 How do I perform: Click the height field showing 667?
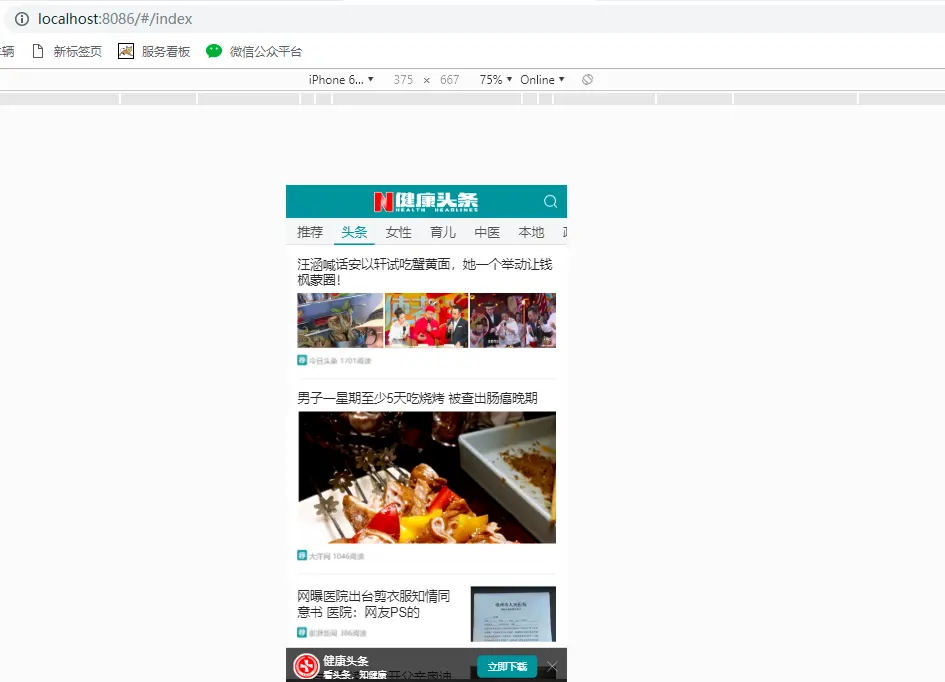[450, 80]
